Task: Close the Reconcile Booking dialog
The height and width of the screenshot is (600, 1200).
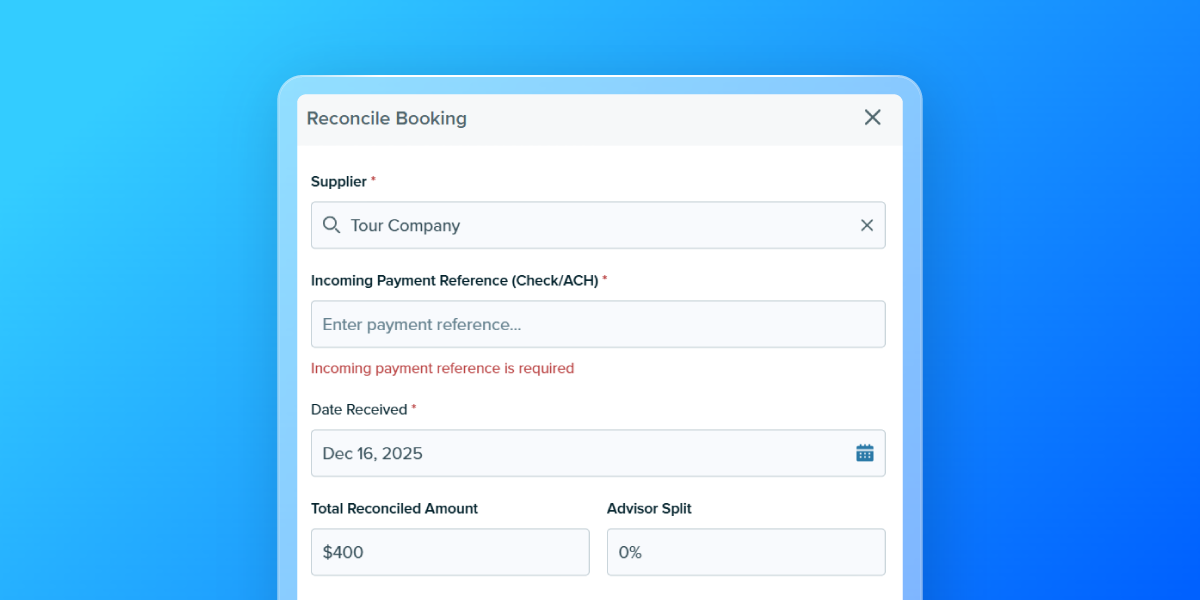Action: (x=872, y=117)
